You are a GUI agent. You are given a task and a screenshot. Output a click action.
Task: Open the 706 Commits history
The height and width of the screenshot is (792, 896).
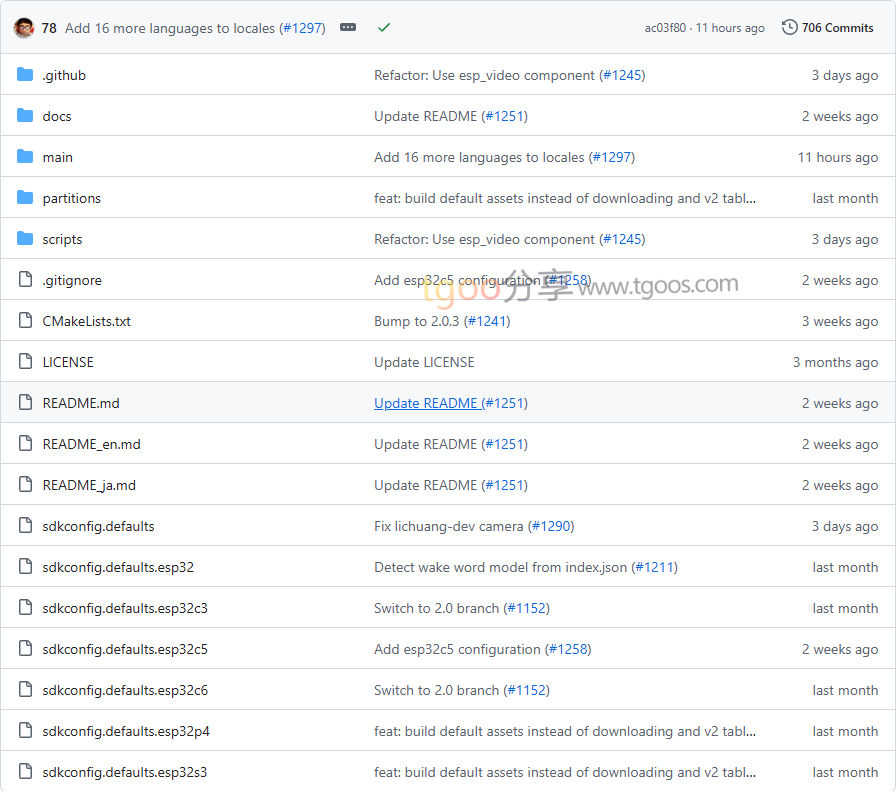pos(827,28)
